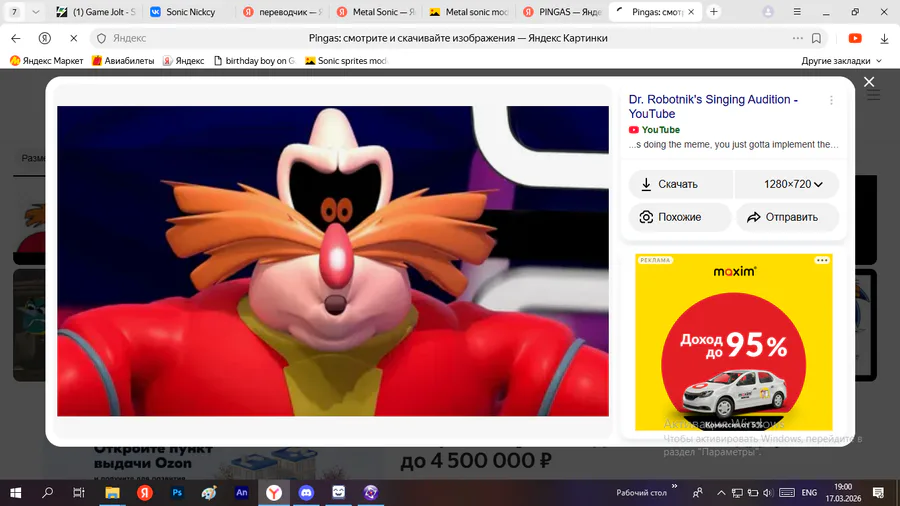This screenshot has height=506, width=900.
Task: Show hidden tray icons with the chevron
Action: point(721,493)
